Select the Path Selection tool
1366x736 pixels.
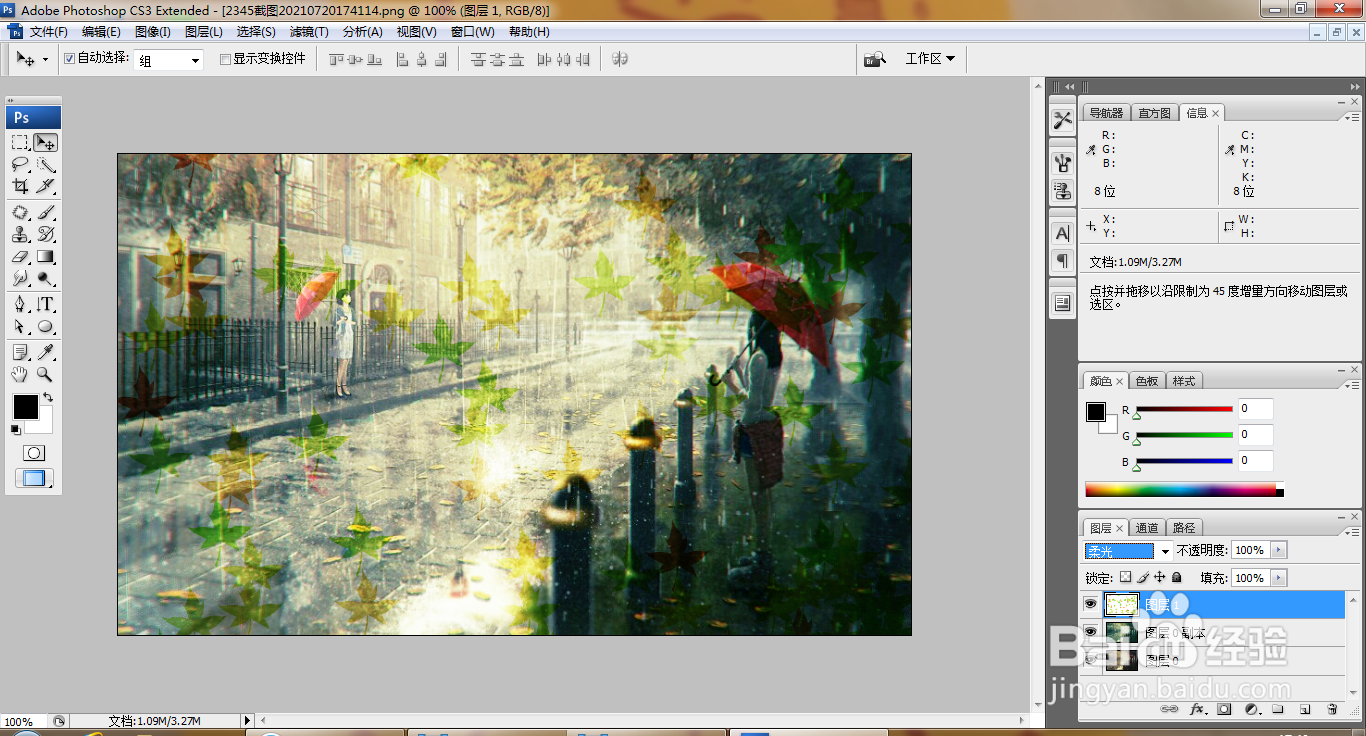pos(20,326)
